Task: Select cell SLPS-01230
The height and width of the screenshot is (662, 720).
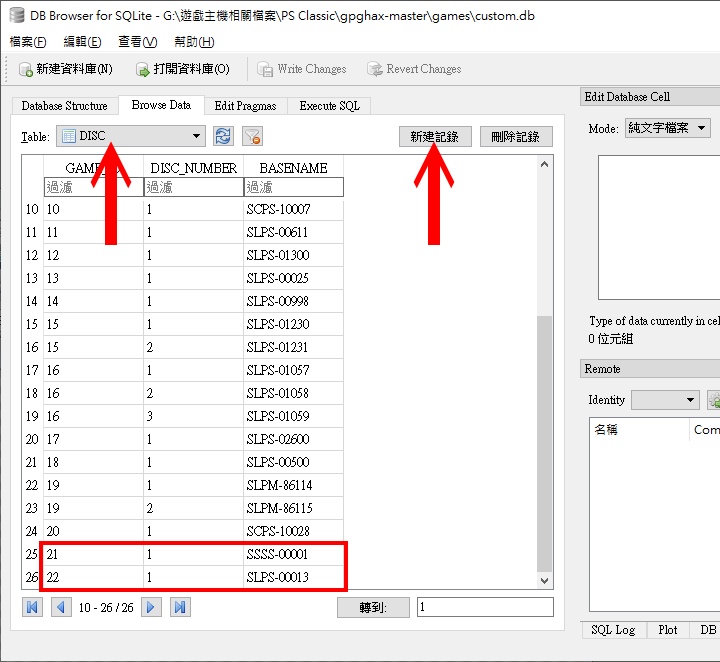Action: [x=293, y=324]
